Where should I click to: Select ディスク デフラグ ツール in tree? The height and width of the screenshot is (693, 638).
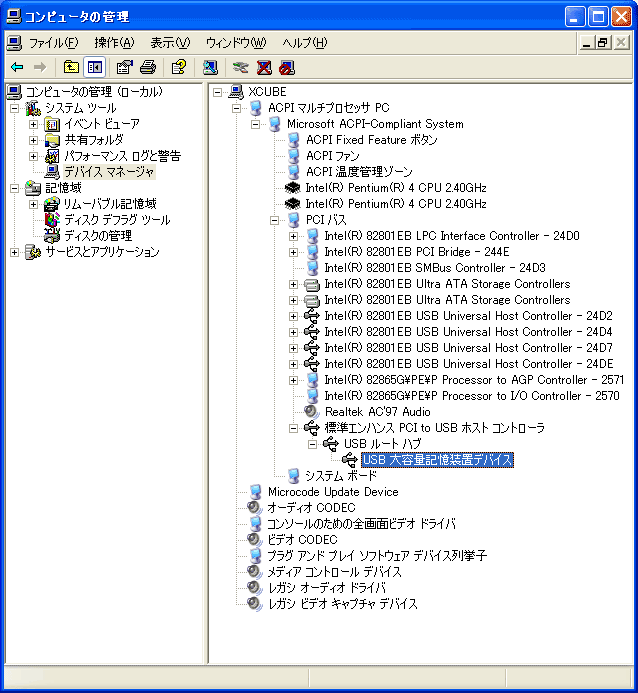pos(117,220)
